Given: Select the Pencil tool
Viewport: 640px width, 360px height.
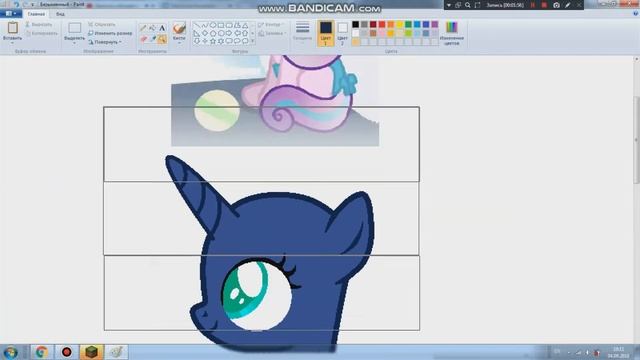Looking at the screenshot, I should pos(143,28).
